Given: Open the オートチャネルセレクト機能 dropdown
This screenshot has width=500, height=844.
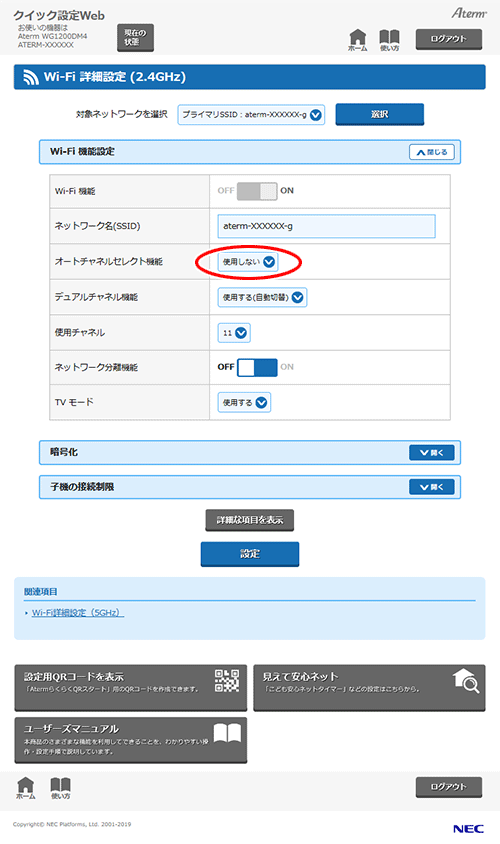Looking at the screenshot, I should [248, 262].
